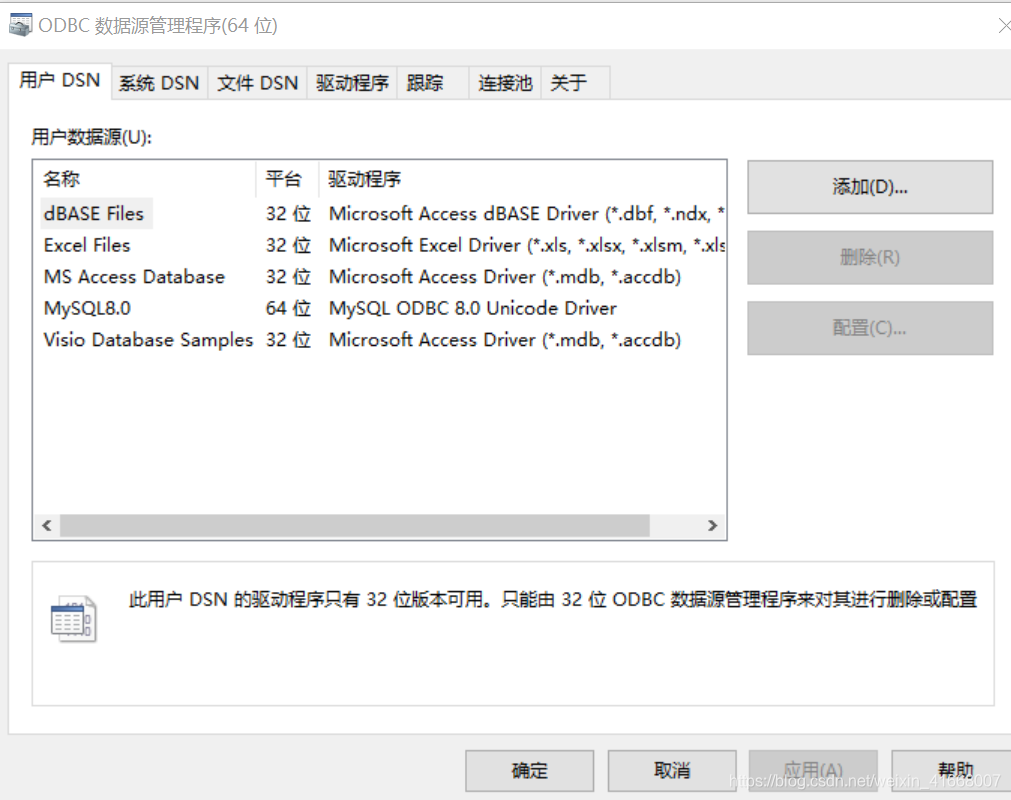Select the dBASE Files data source
The height and width of the screenshot is (800, 1011).
pos(94,213)
